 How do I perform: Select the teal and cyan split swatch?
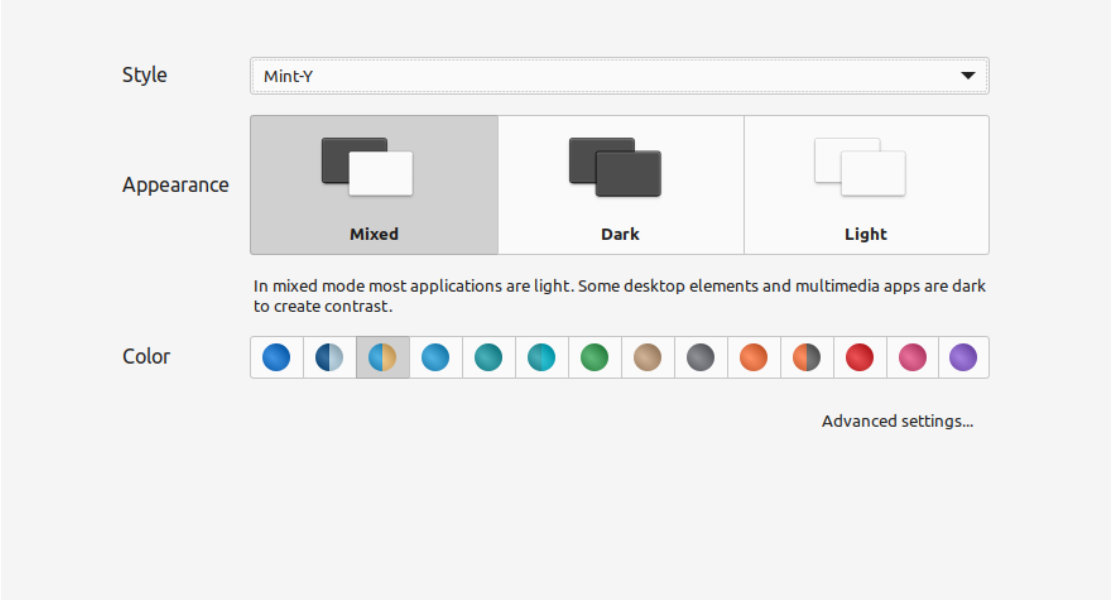click(x=542, y=357)
